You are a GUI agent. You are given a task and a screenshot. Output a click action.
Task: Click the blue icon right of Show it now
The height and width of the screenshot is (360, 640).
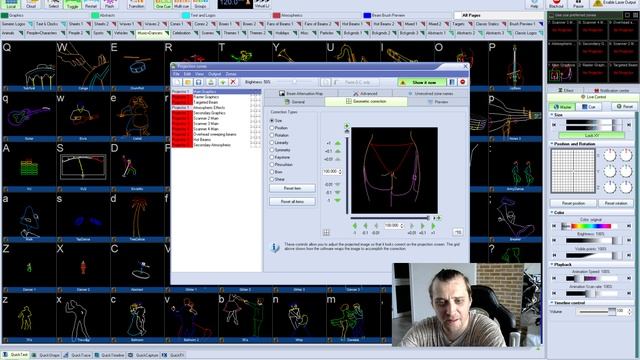click(x=452, y=82)
